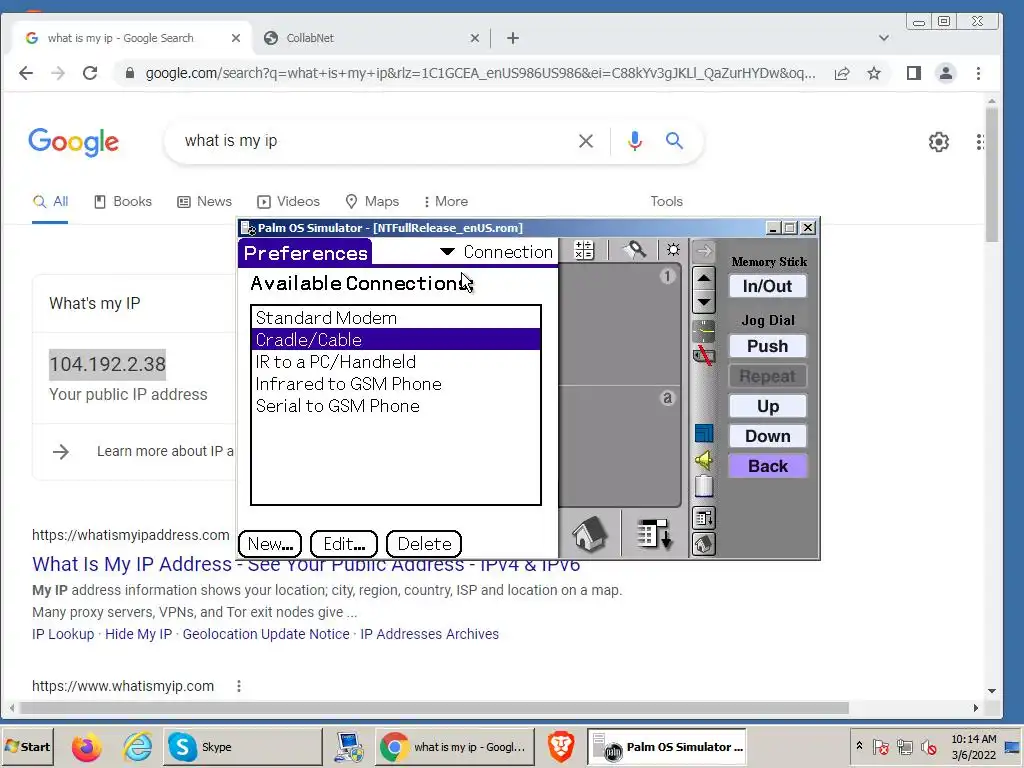
Task: Click the voice search microphone
Action: [635, 141]
